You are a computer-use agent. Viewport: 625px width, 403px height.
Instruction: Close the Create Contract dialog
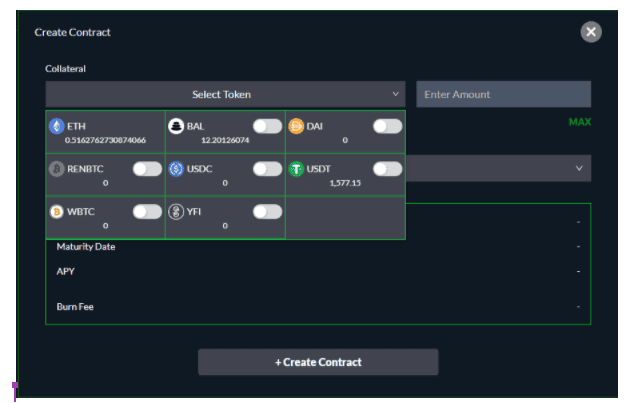[x=591, y=32]
